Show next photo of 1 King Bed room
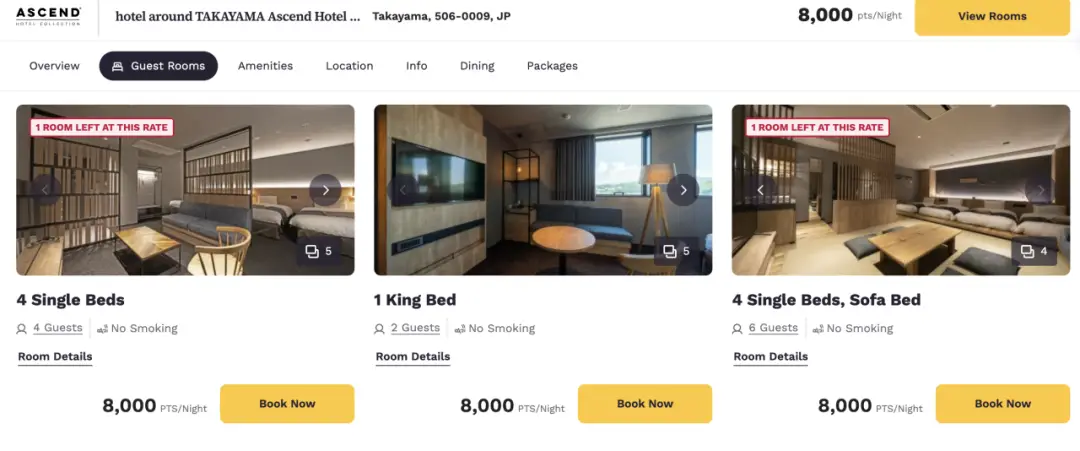1080x451 pixels. (x=683, y=190)
